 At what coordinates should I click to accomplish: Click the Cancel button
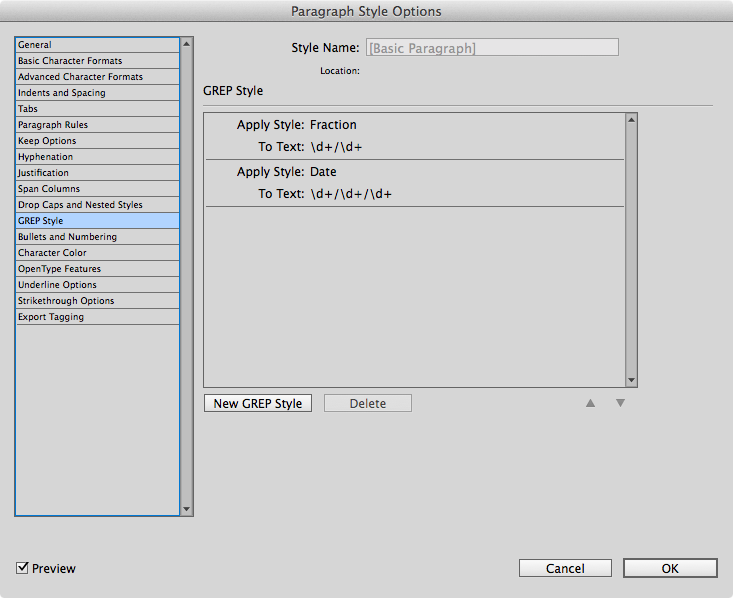click(x=565, y=568)
